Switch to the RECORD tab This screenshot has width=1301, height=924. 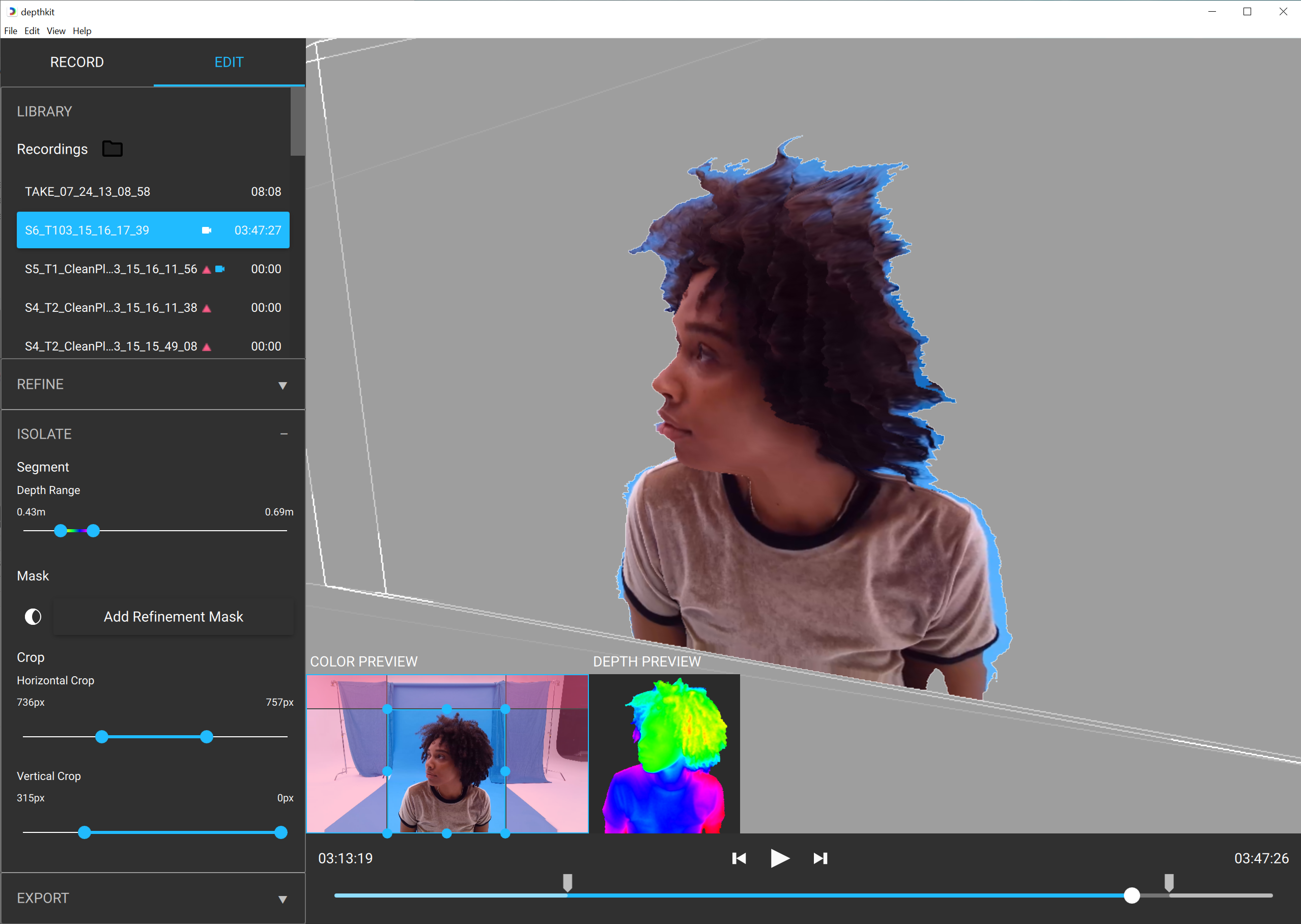point(77,62)
